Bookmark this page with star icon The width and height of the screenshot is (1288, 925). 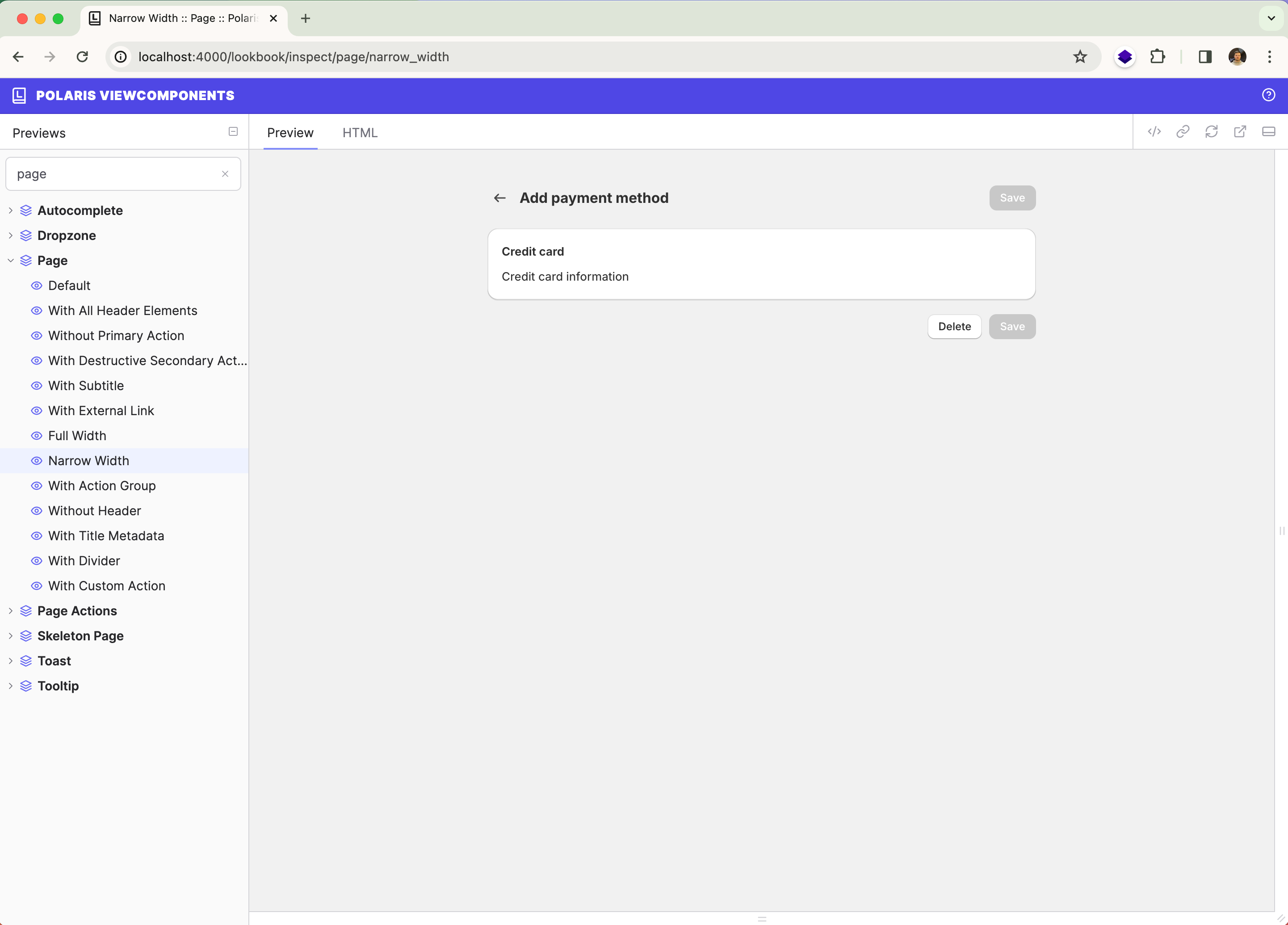[1079, 57]
